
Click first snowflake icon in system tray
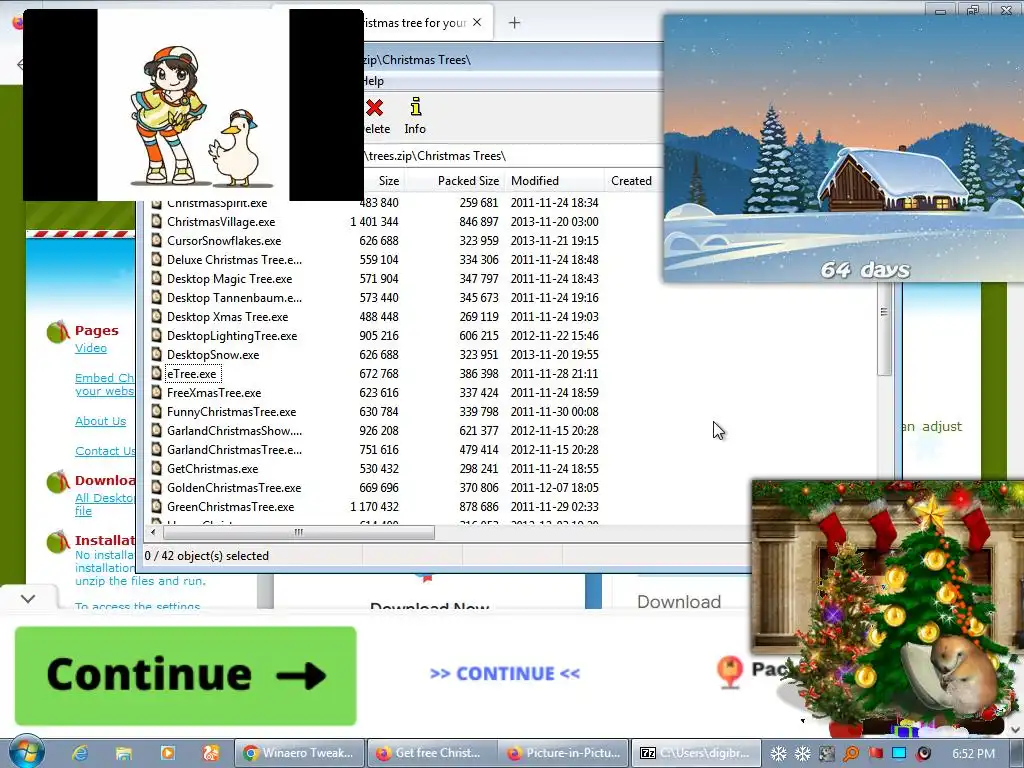click(x=778, y=753)
